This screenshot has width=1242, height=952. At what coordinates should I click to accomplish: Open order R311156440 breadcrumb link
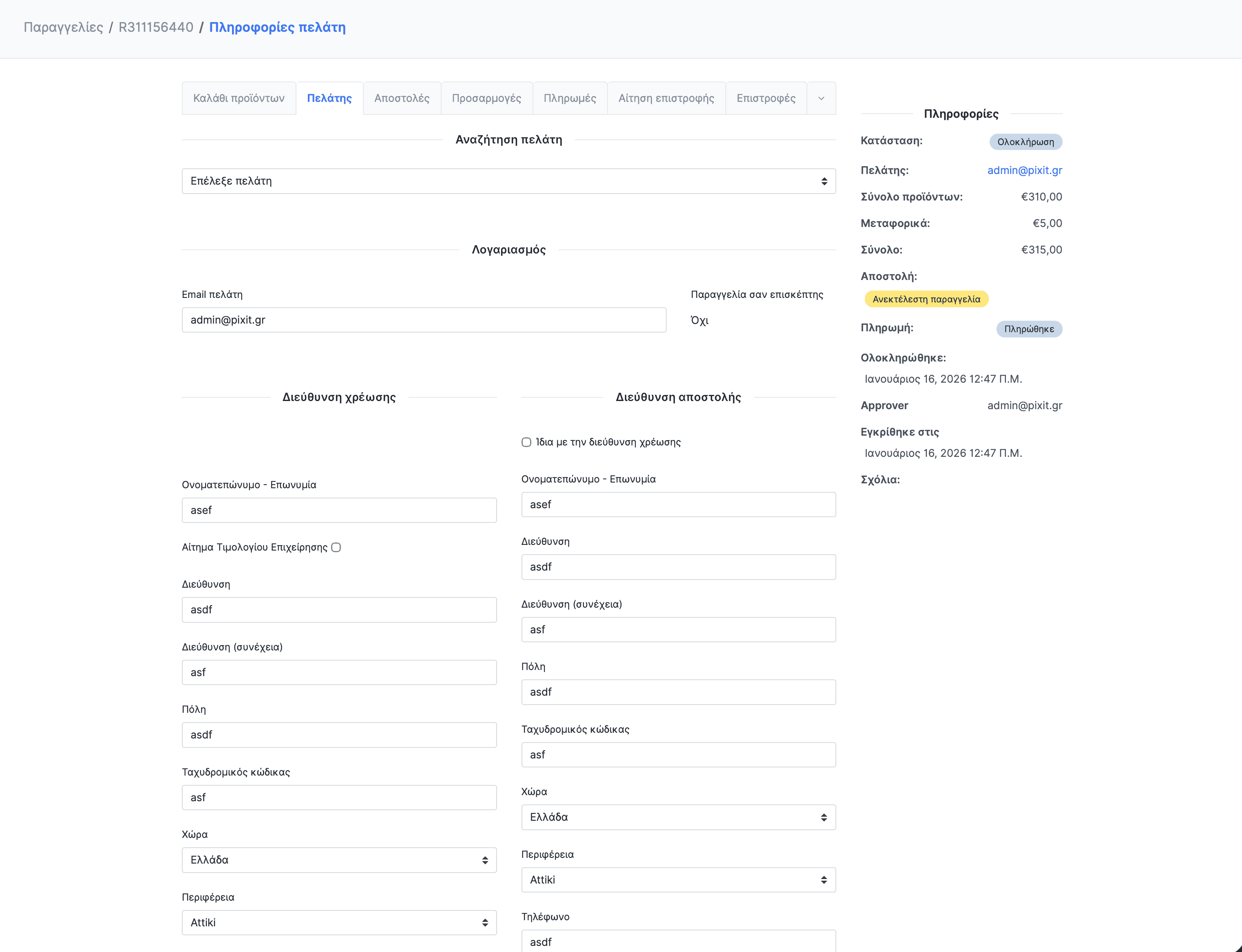(156, 27)
